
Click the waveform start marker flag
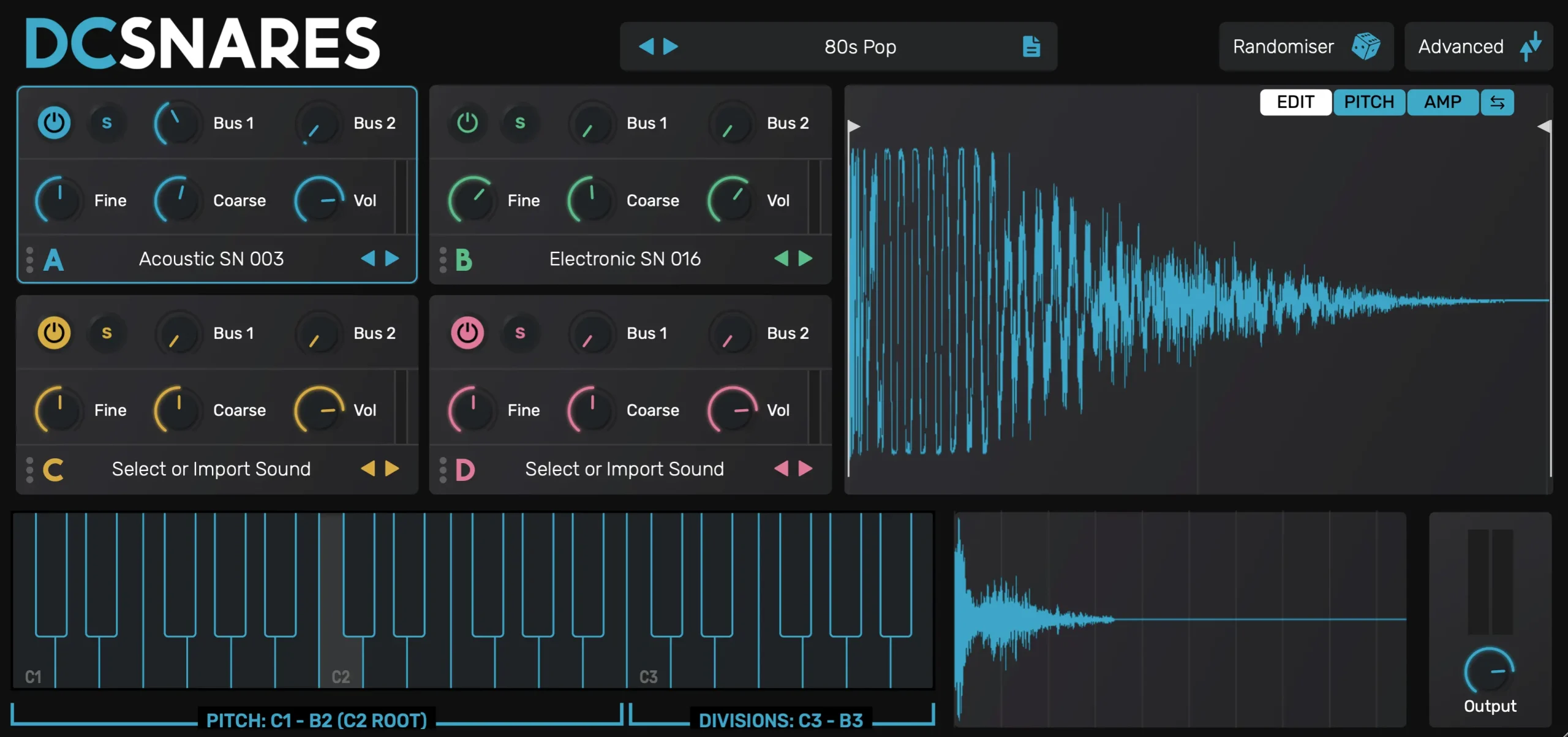853,126
